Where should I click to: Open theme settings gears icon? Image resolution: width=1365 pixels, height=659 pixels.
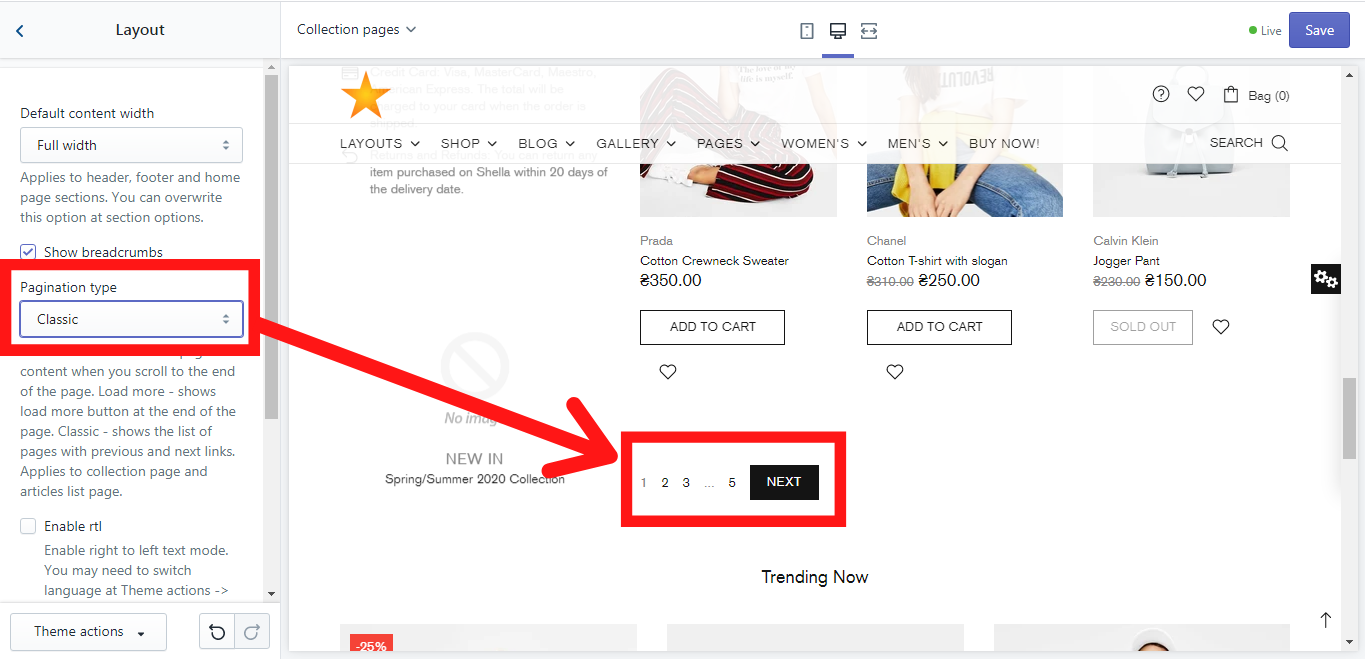[x=1325, y=279]
